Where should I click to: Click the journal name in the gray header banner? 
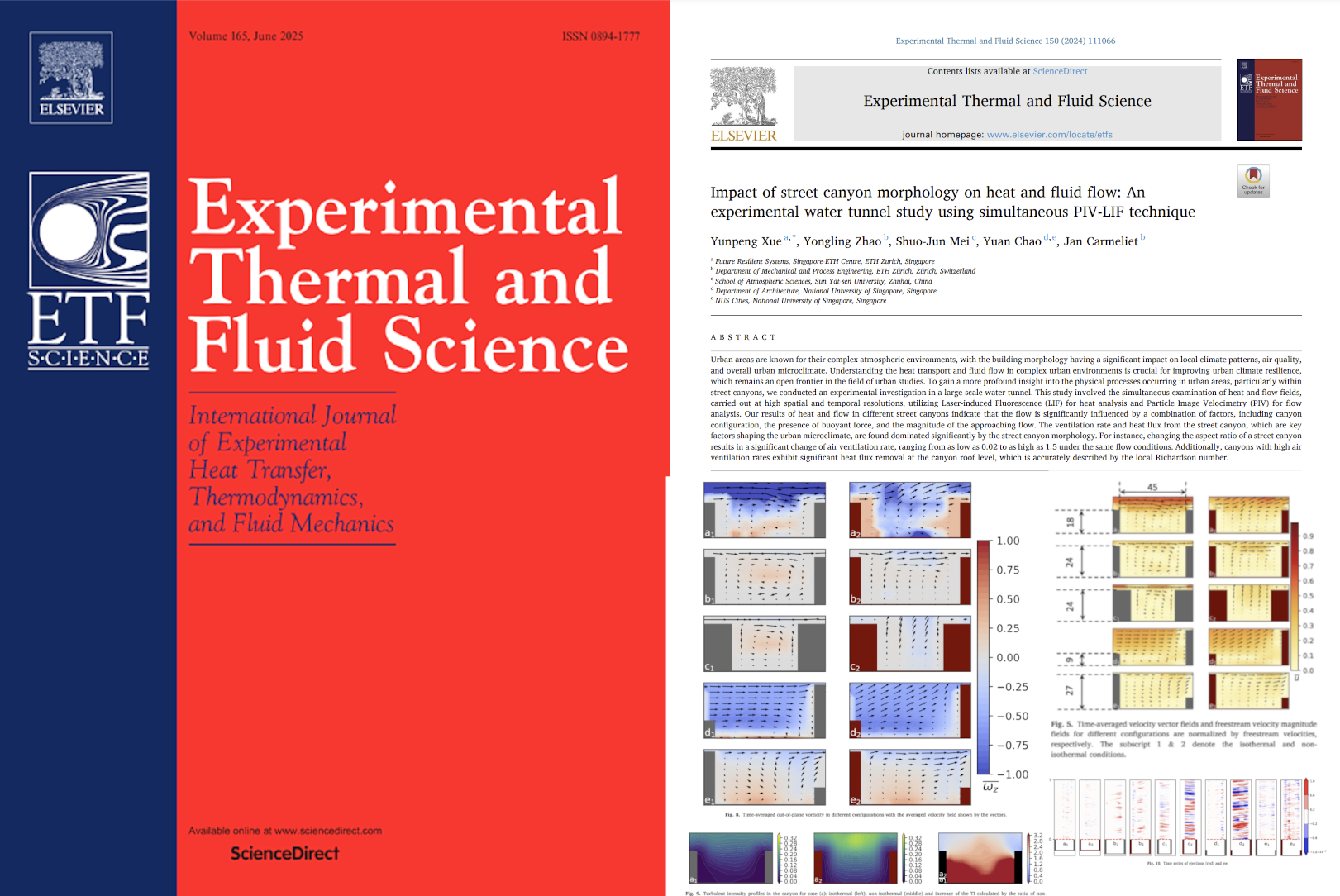pos(1007,101)
